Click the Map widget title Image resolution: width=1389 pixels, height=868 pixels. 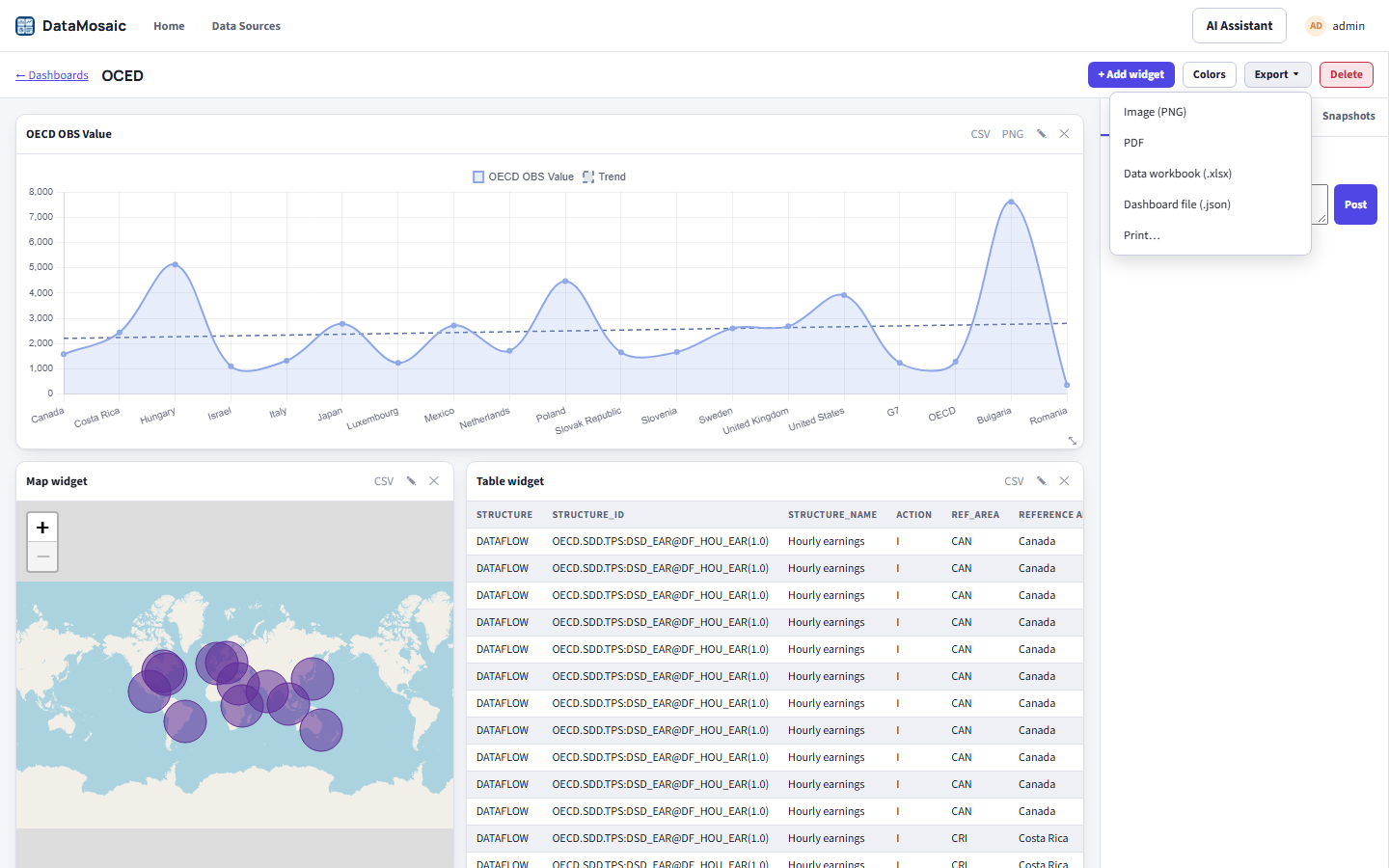(57, 481)
